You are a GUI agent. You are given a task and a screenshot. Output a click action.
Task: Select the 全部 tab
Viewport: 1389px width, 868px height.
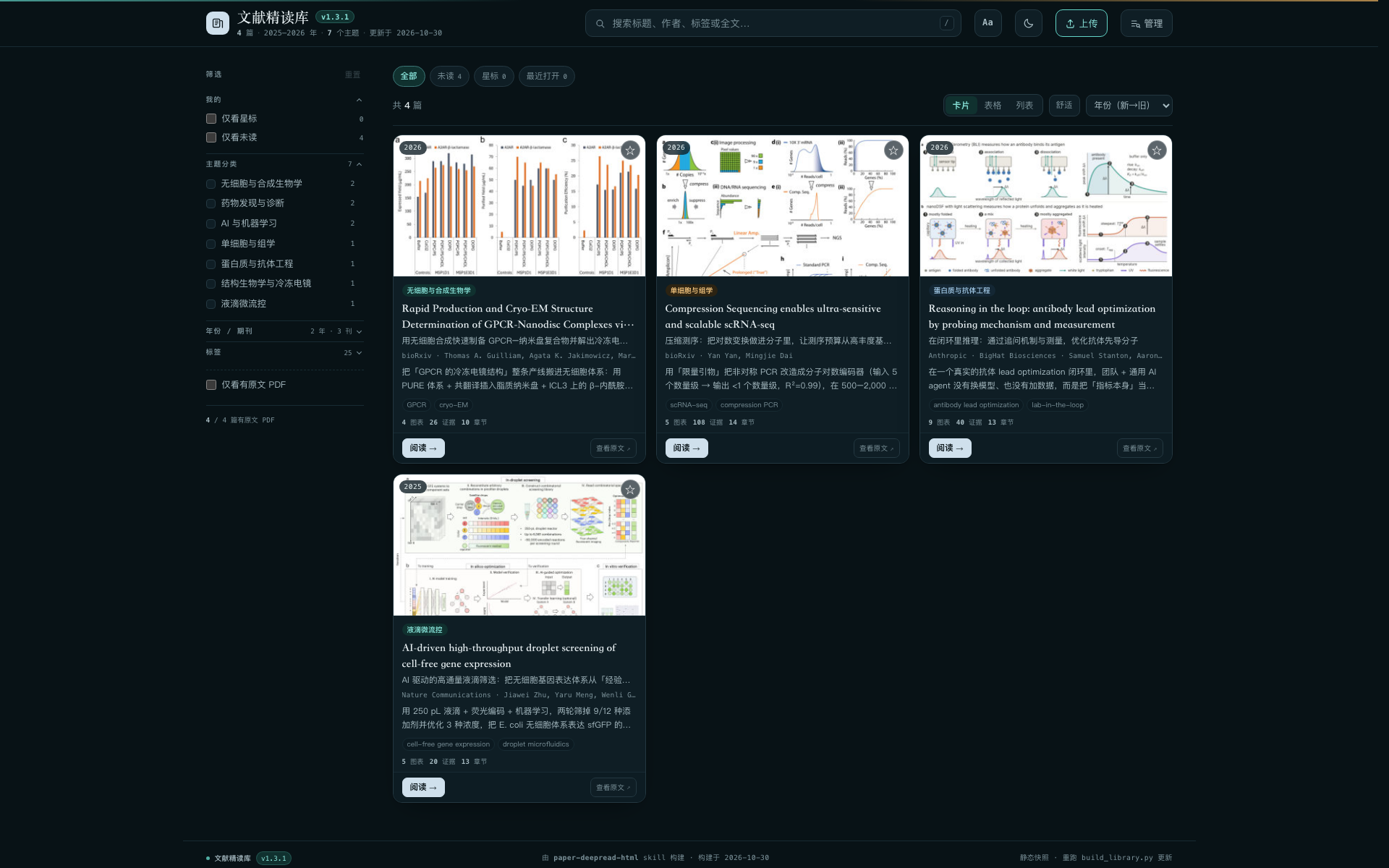coord(409,76)
